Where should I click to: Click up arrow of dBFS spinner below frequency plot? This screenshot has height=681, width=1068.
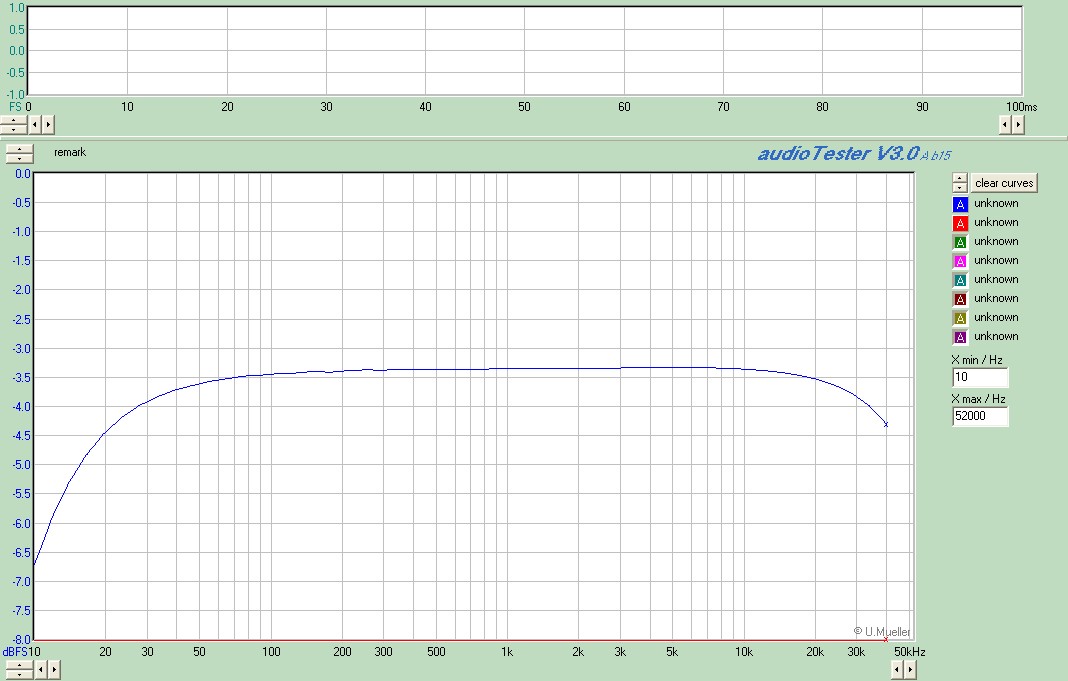(19, 665)
